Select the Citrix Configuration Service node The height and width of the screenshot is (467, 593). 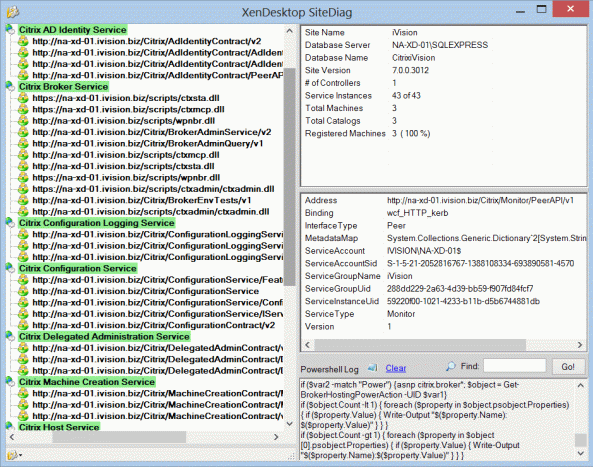pyautogui.click(x=78, y=268)
